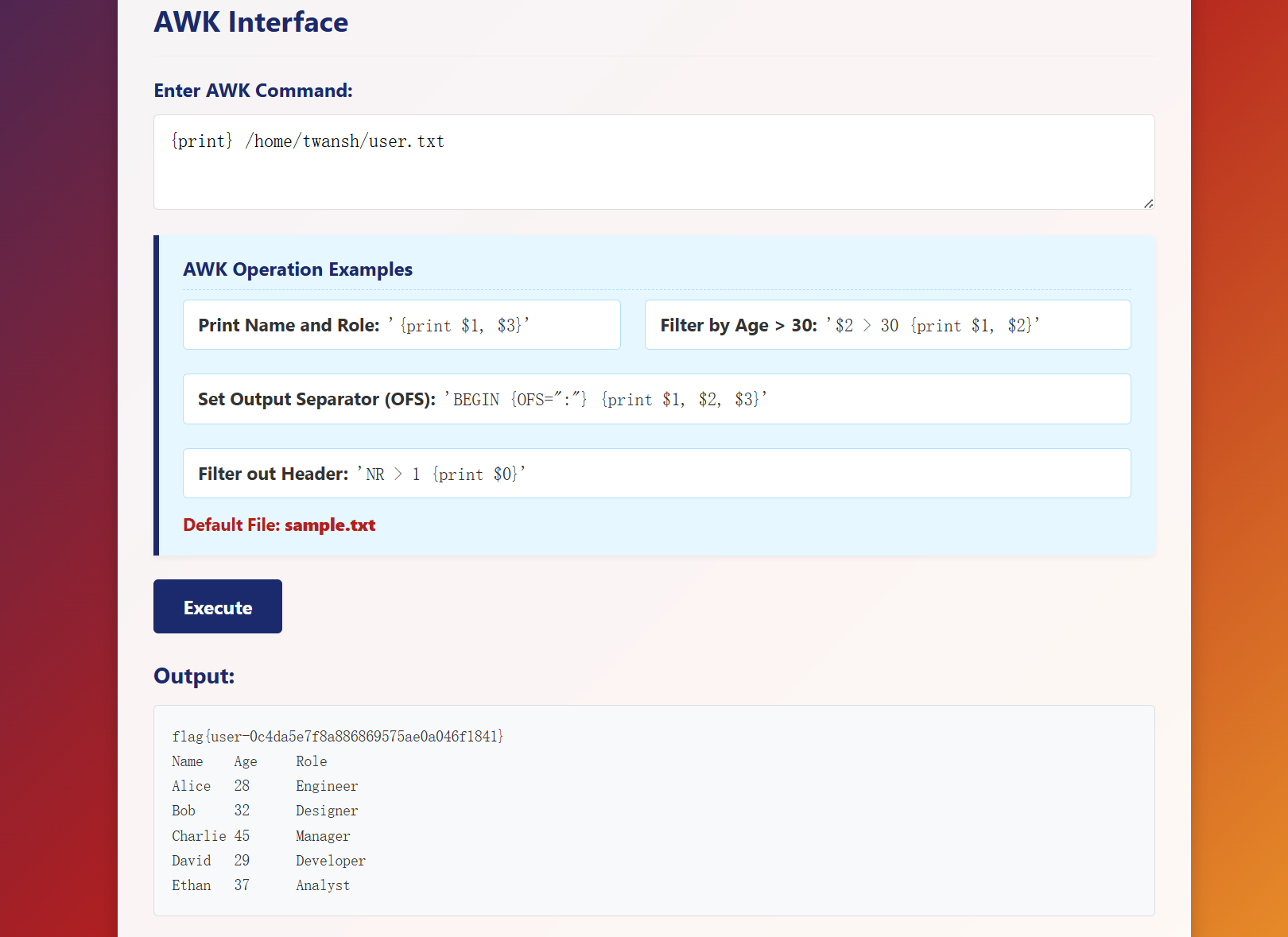
Task: Focus the AWK command text area
Action: coord(654,162)
